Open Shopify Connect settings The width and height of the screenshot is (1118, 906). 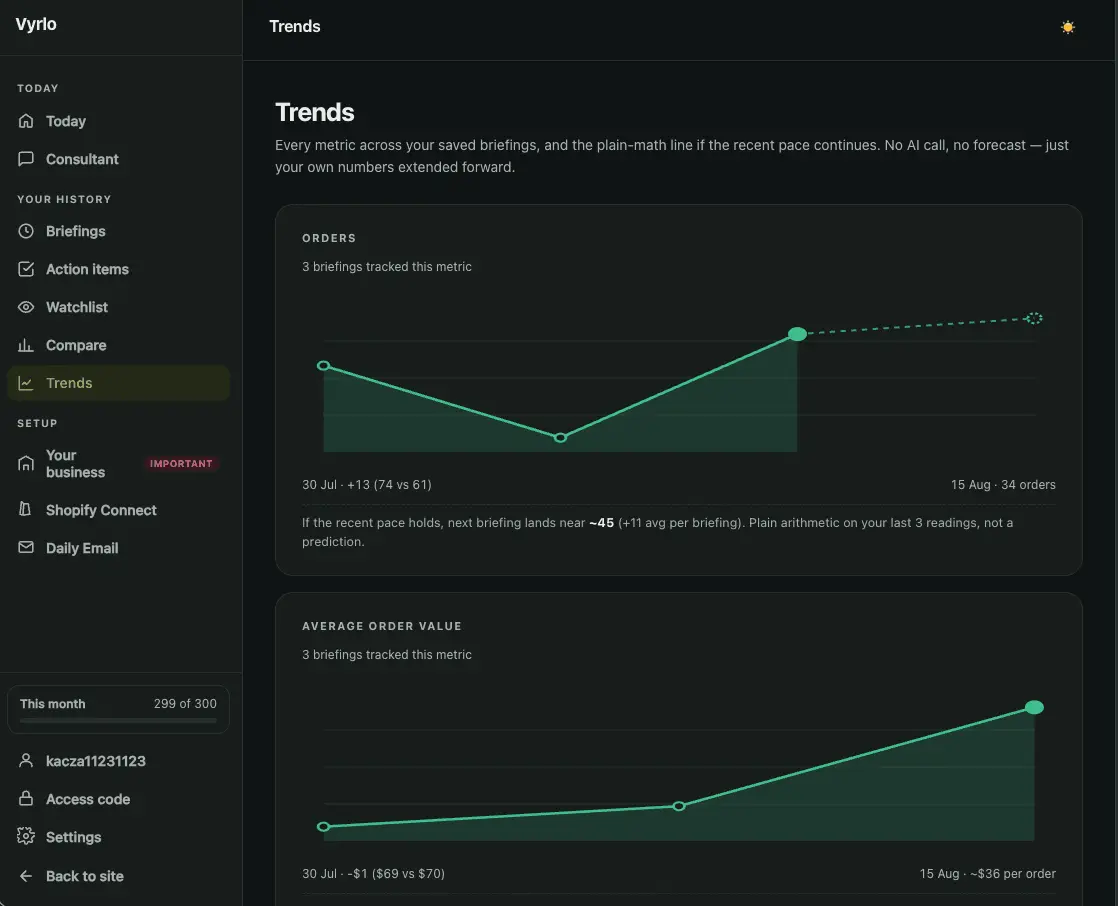coord(101,510)
